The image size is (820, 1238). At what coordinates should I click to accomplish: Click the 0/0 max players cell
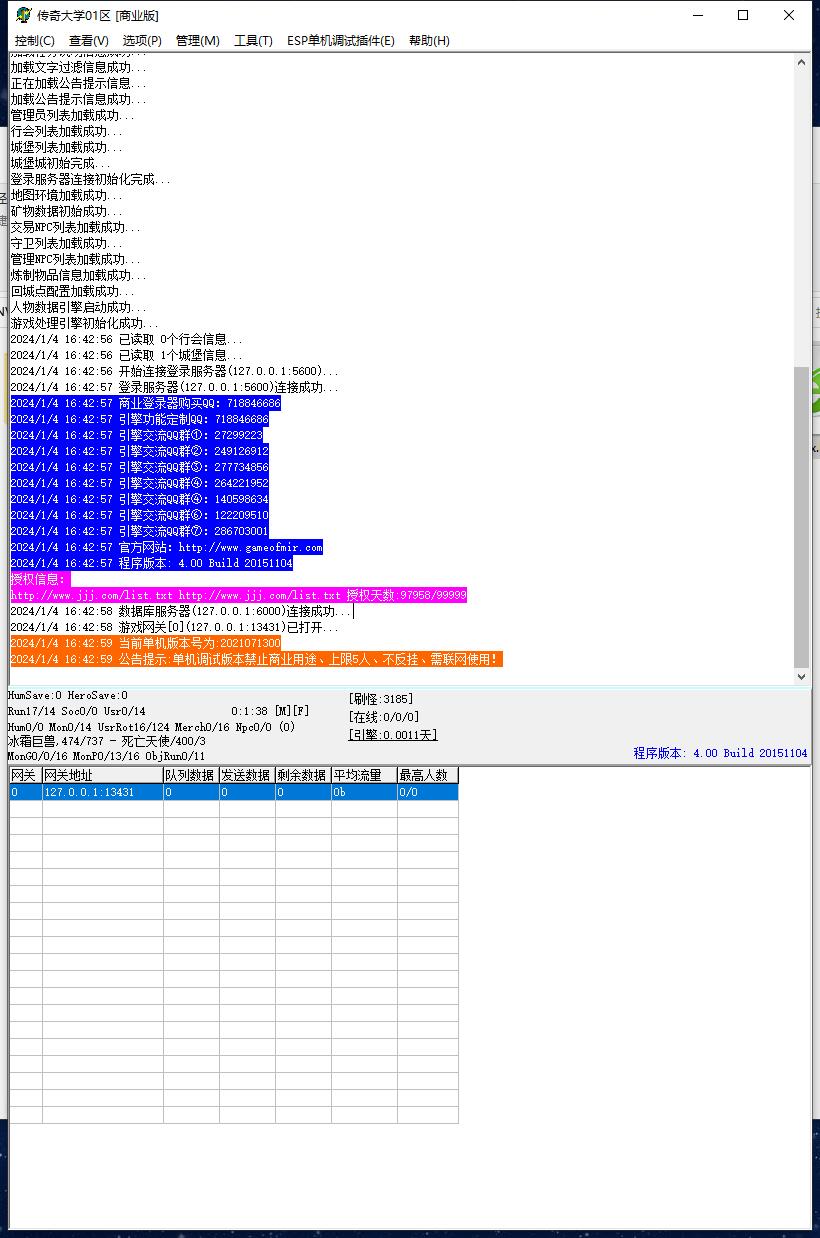click(428, 792)
